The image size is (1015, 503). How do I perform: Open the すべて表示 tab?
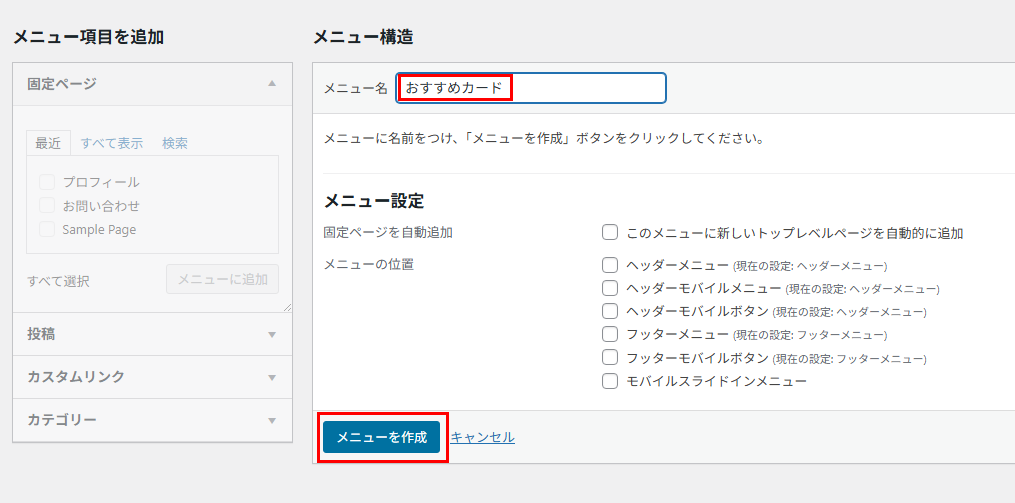tap(112, 143)
